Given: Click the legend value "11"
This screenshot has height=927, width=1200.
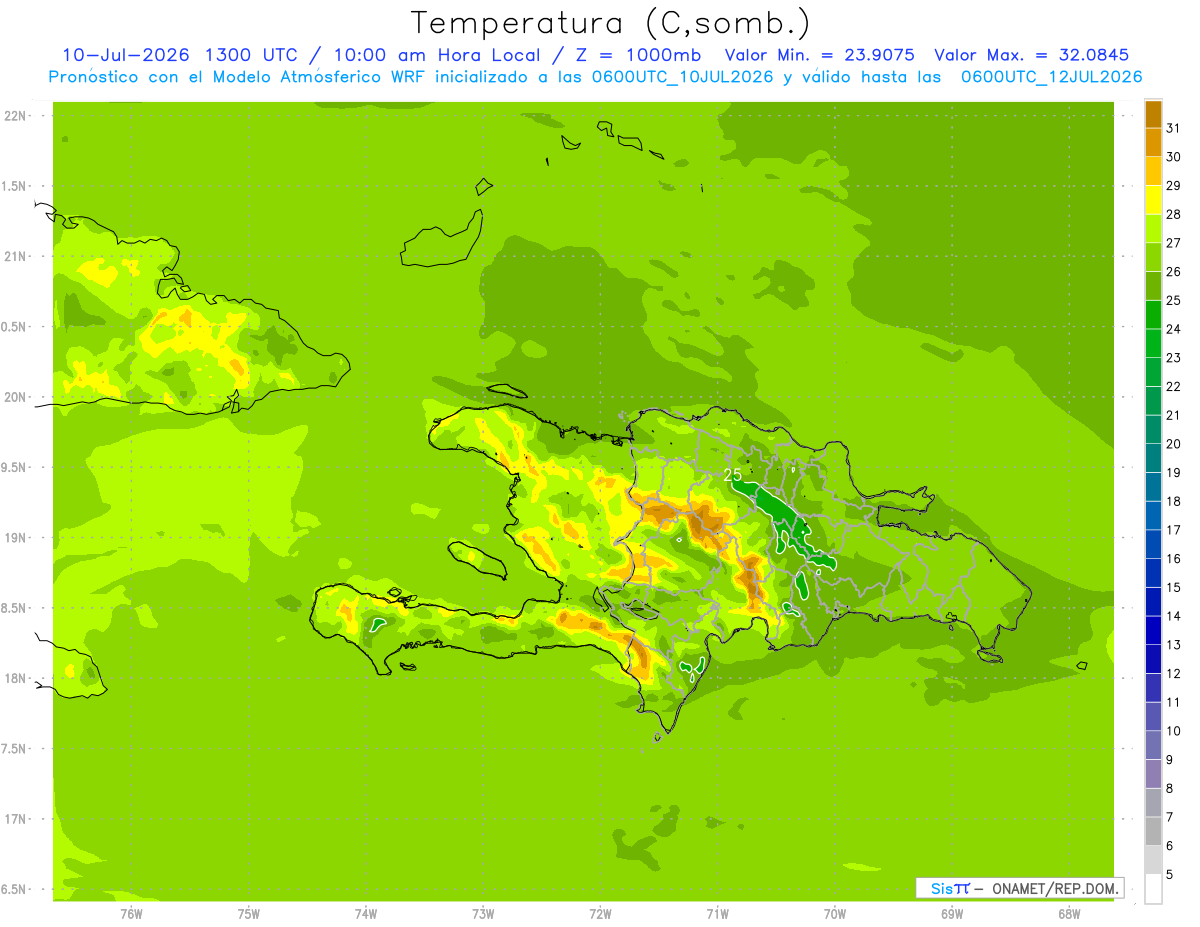Looking at the screenshot, I should click(x=1174, y=703).
